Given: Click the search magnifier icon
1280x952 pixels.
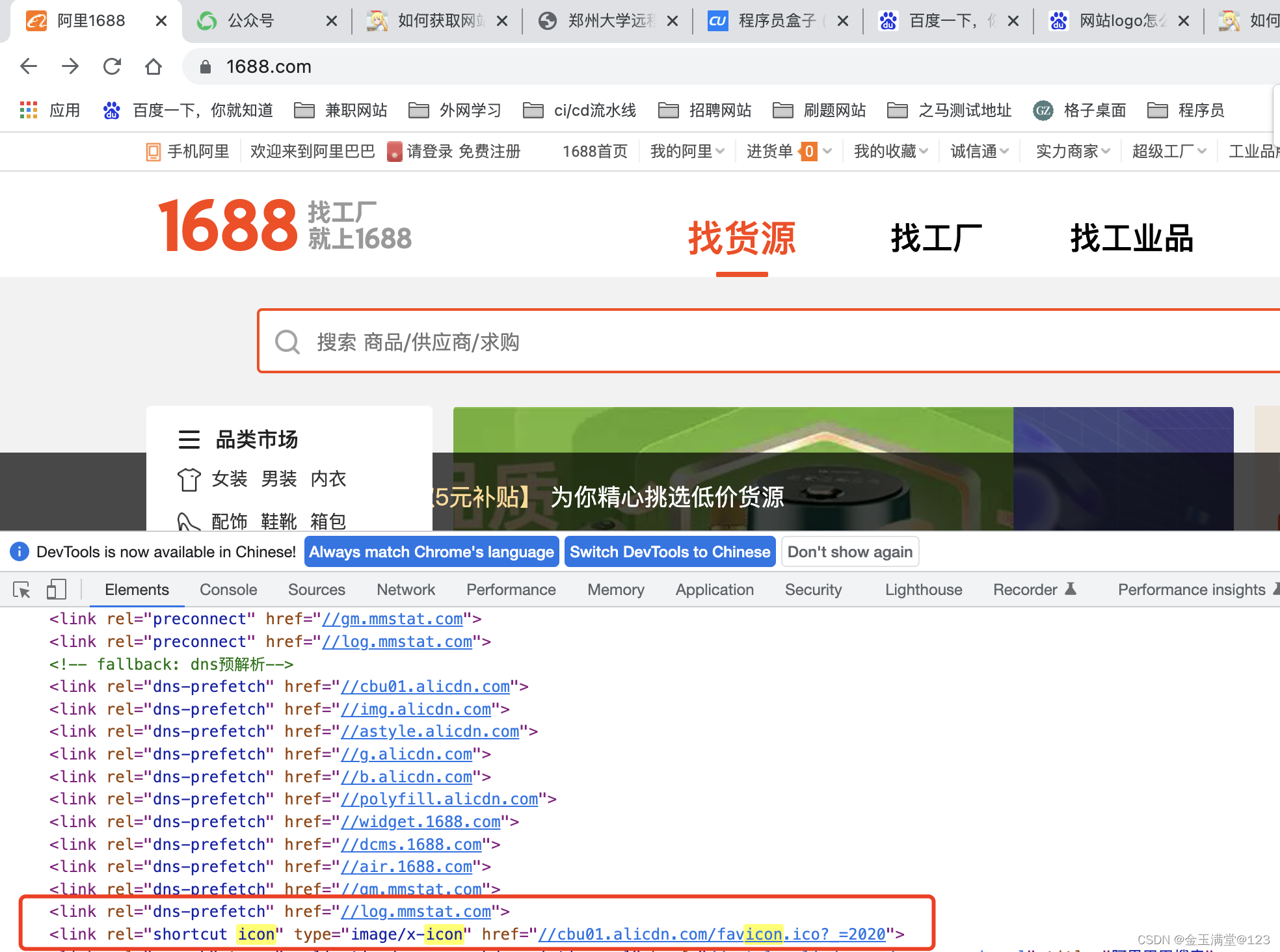Looking at the screenshot, I should click(287, 342).
